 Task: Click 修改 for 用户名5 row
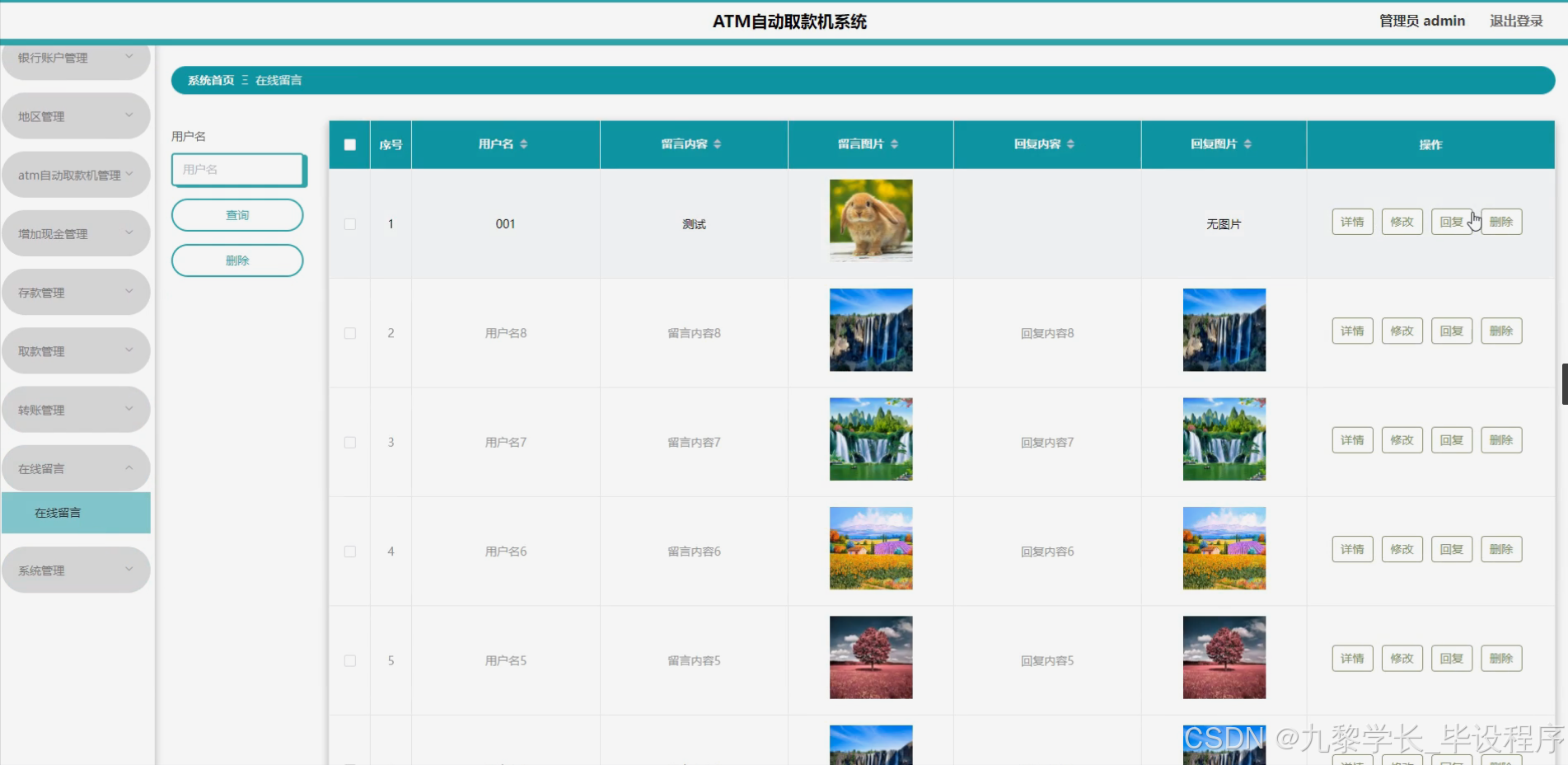1402,659
